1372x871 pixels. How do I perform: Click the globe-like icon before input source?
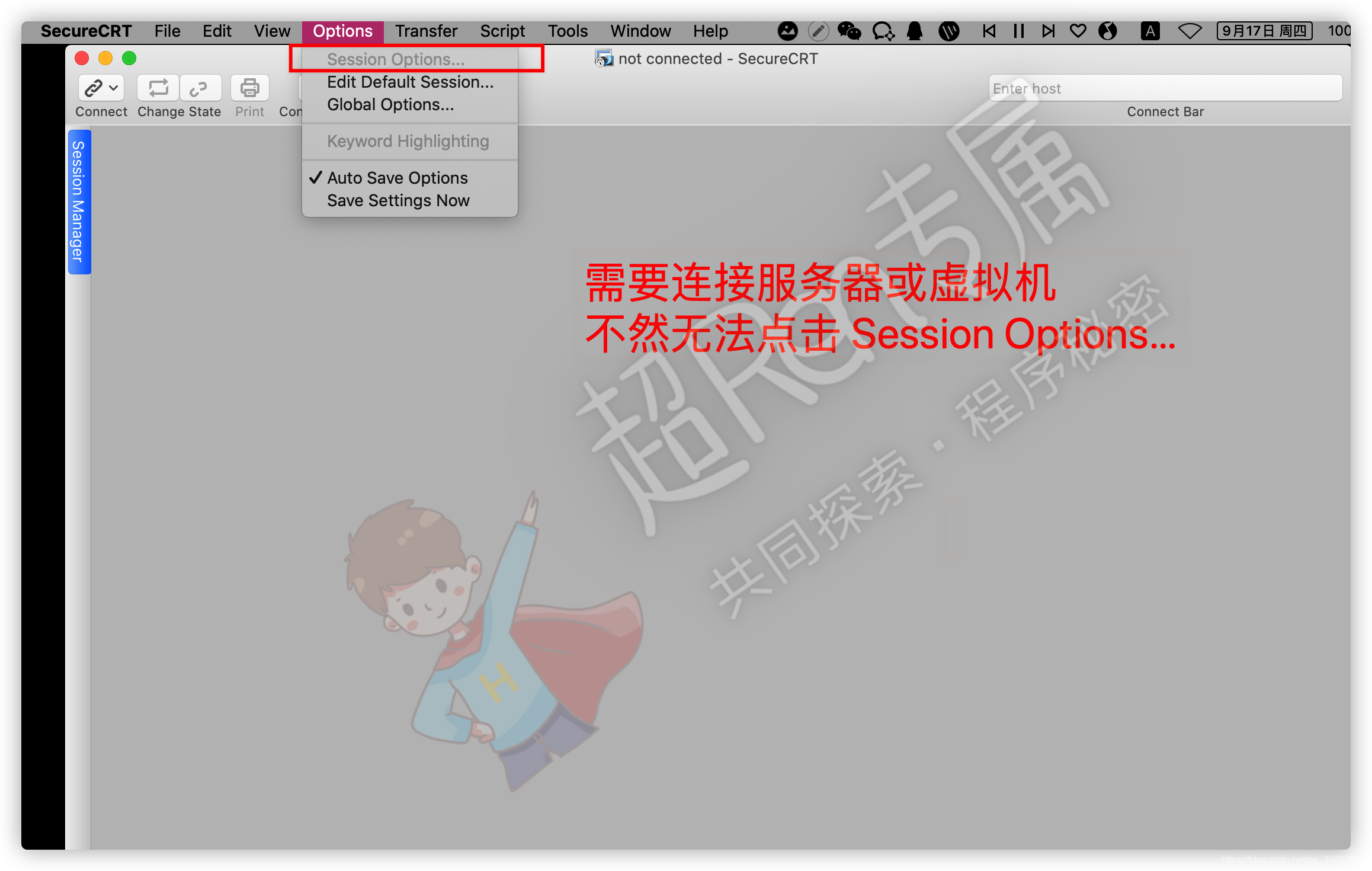[1107, 31]
